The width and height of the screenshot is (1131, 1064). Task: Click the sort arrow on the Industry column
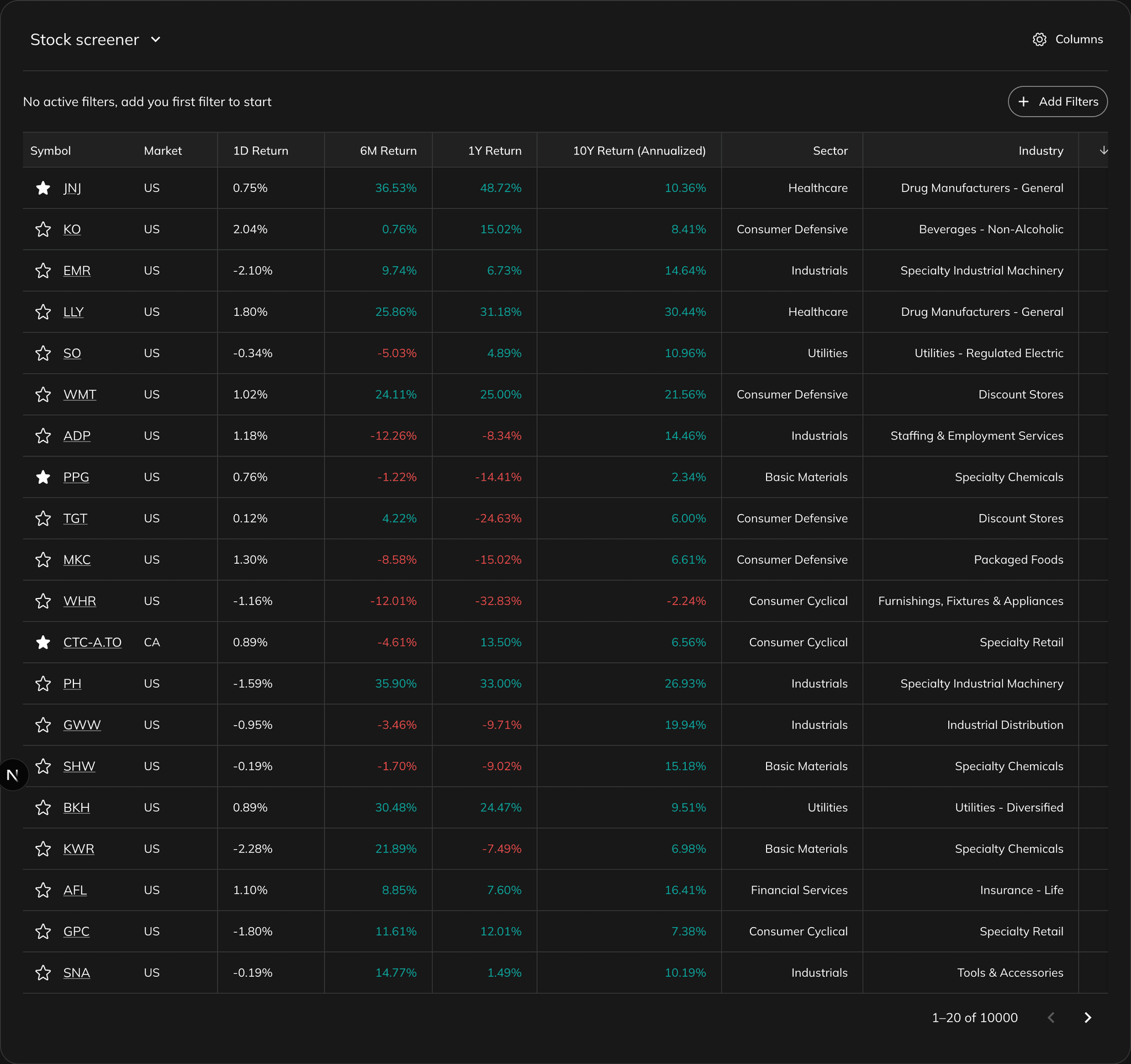[1104, 150]
